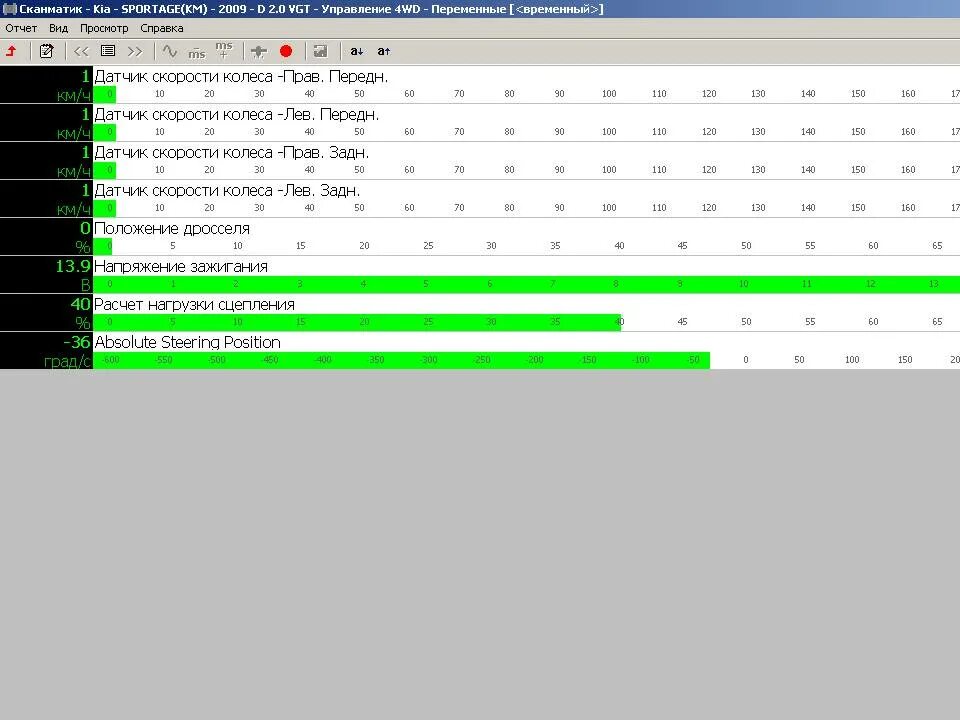Switch to graph waveform view icon
Image resolution: width=960 pixels, height=720 pixels.
point(170,51)
